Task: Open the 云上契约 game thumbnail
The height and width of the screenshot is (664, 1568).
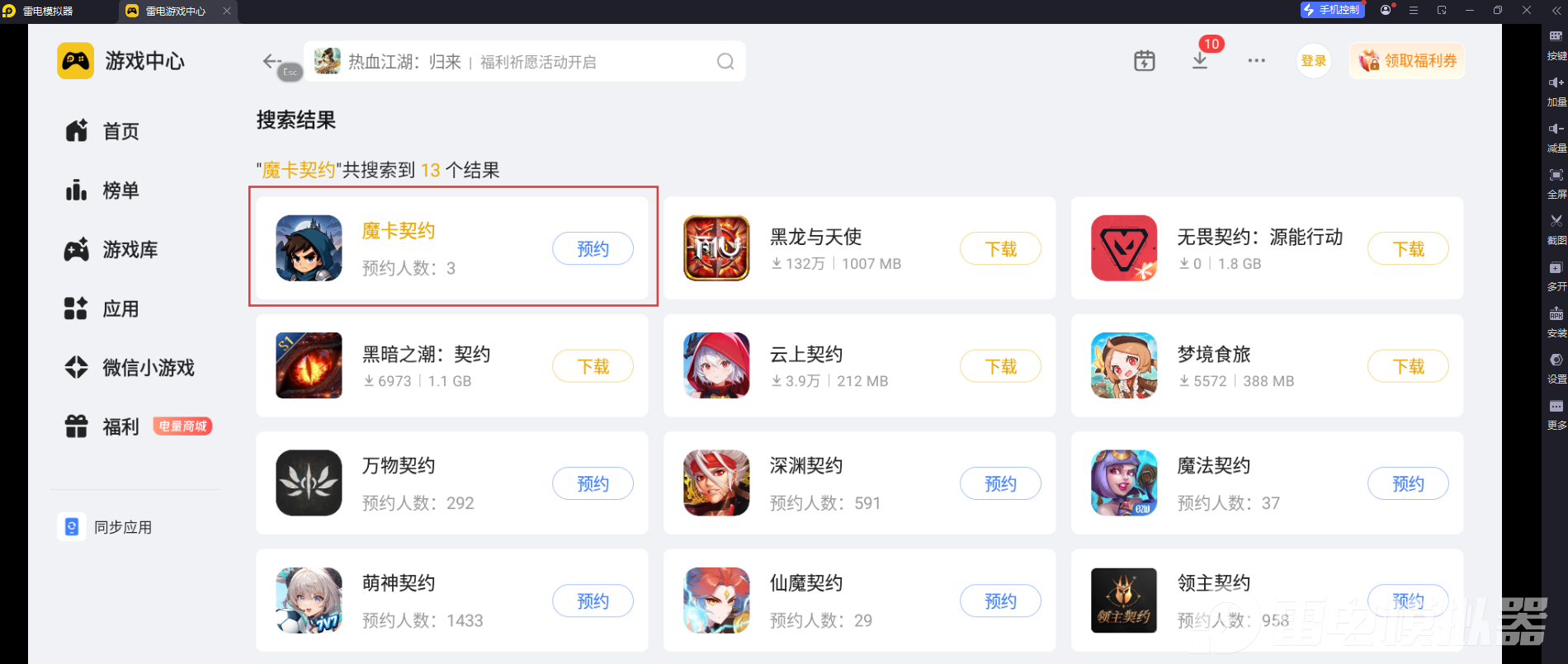Action: coord(716,365)
